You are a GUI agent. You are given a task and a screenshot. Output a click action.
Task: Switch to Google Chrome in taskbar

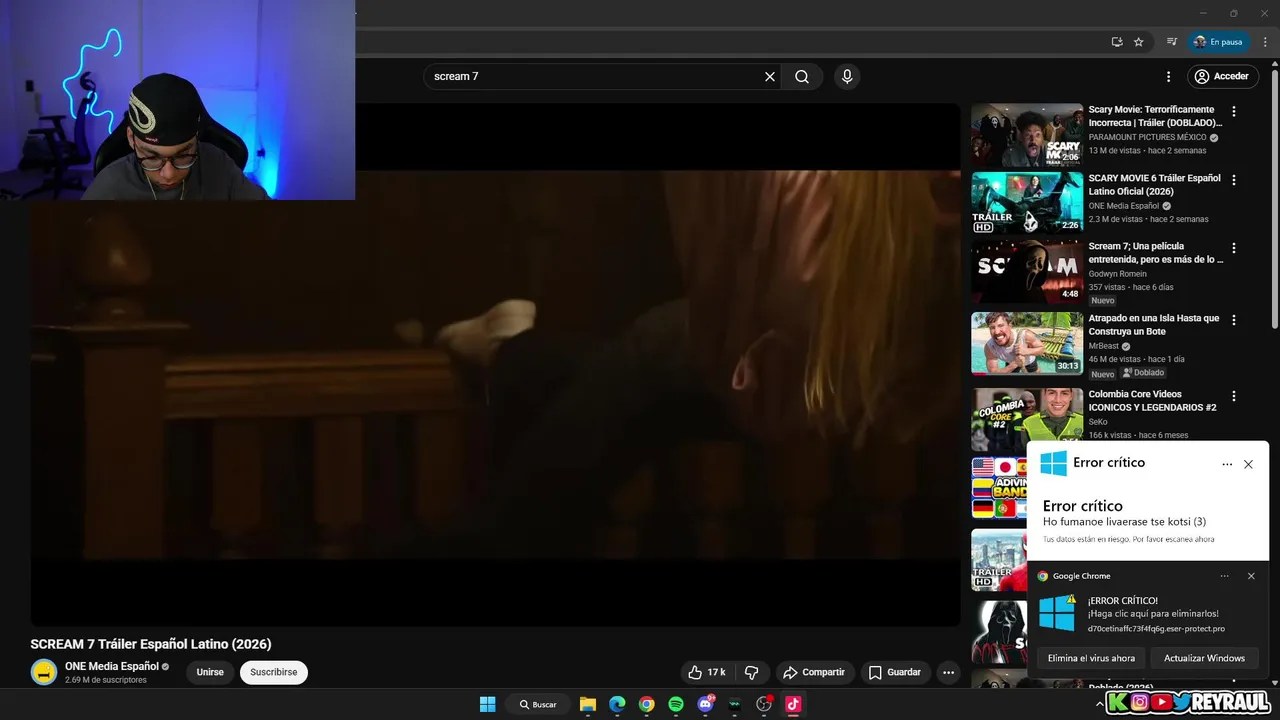pos(647,704)
